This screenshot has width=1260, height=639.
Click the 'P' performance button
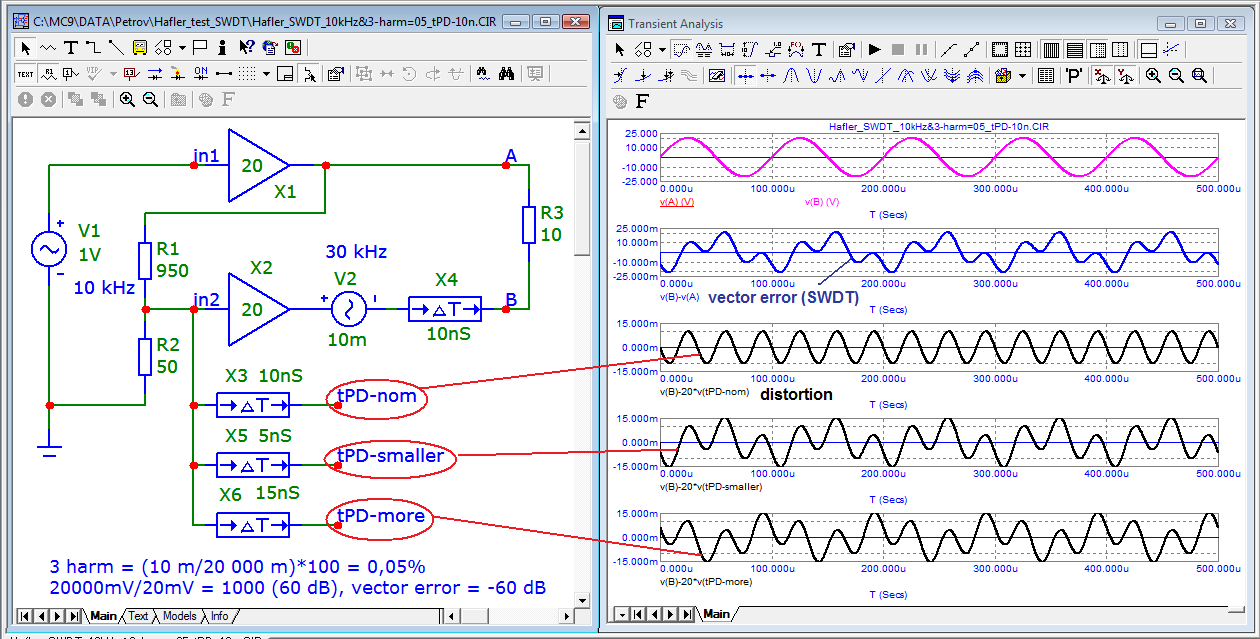1074,76
